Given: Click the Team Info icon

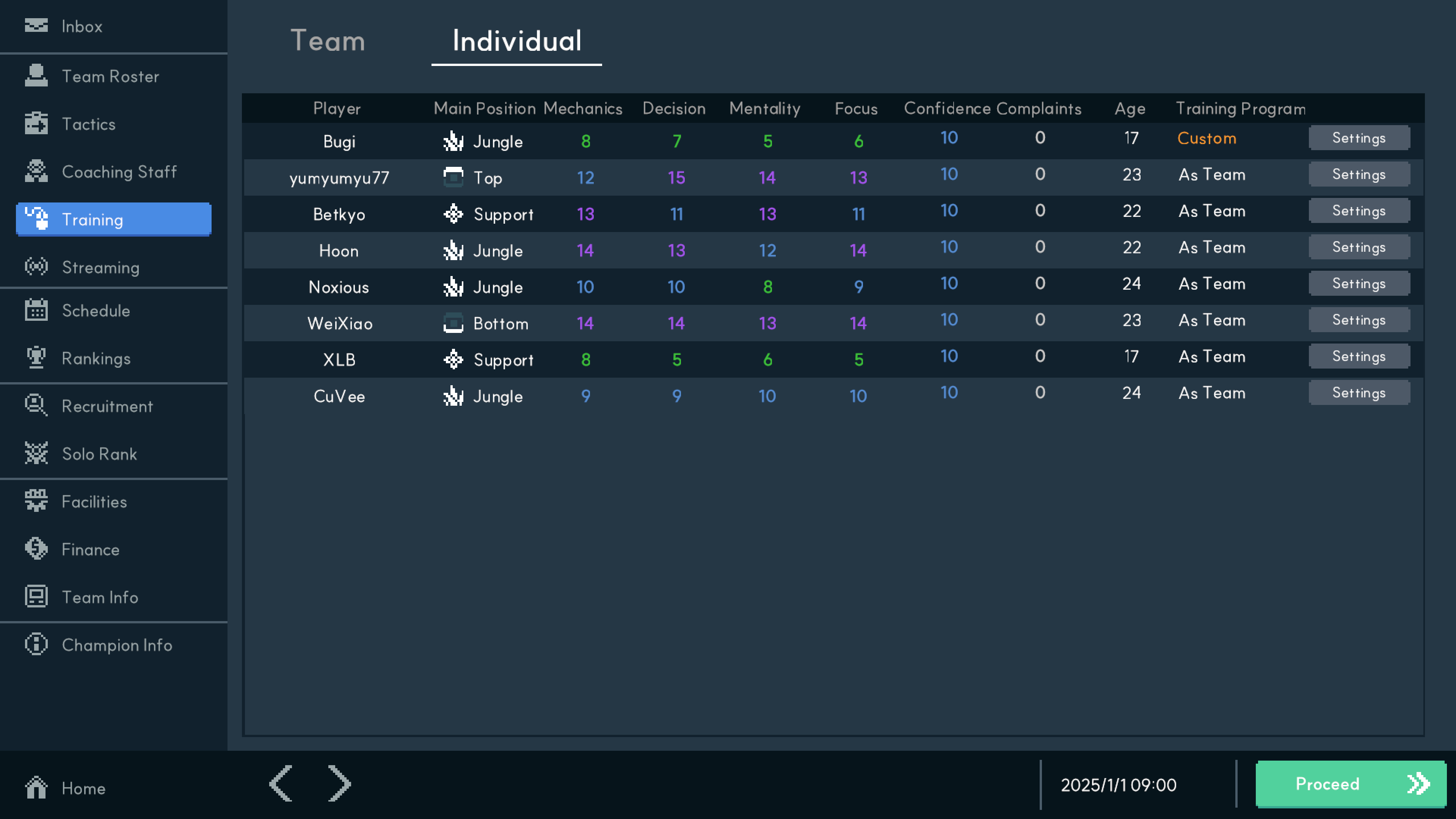Looking at the screenshot, I should coord(36,596).
